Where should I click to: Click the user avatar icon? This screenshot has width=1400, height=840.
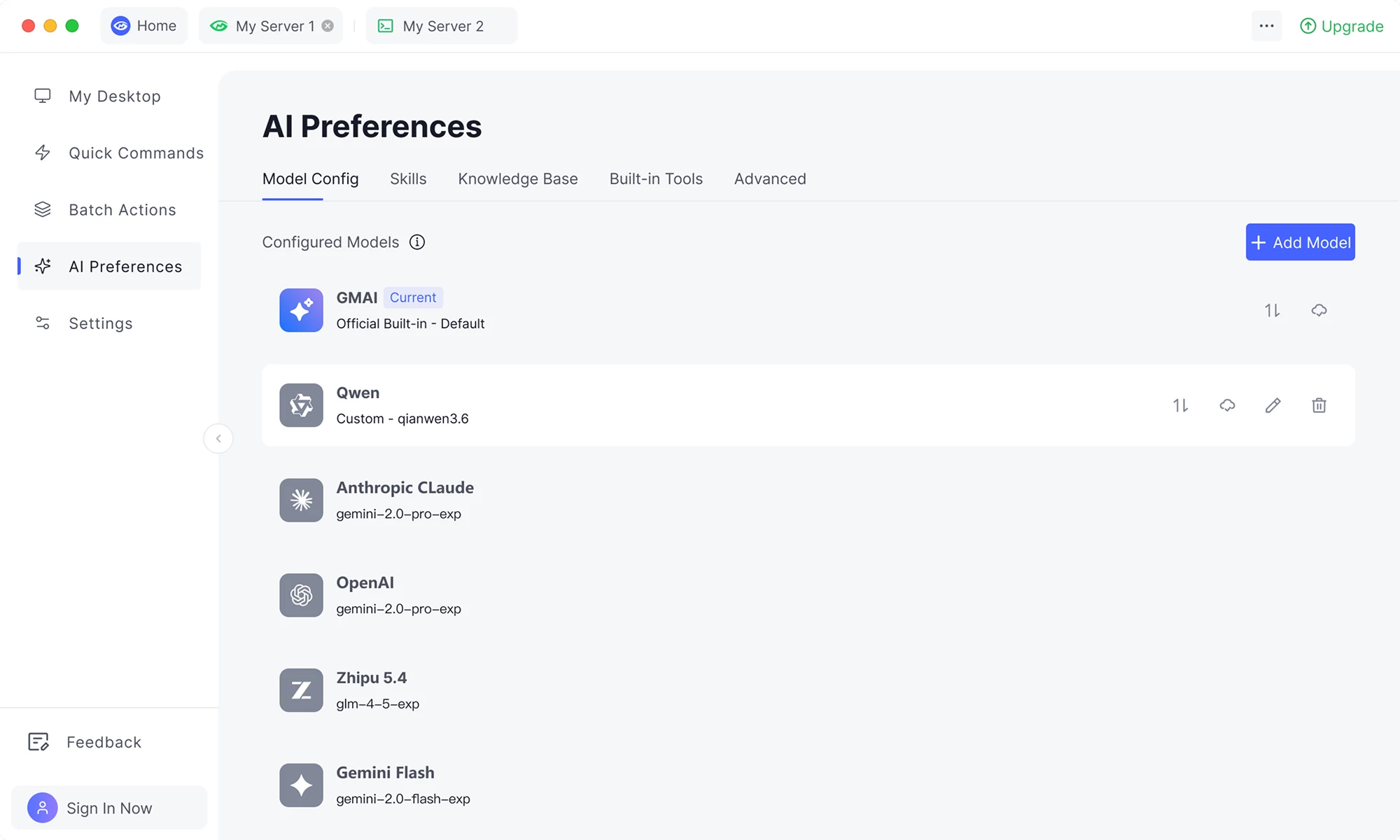coord(43,808)
